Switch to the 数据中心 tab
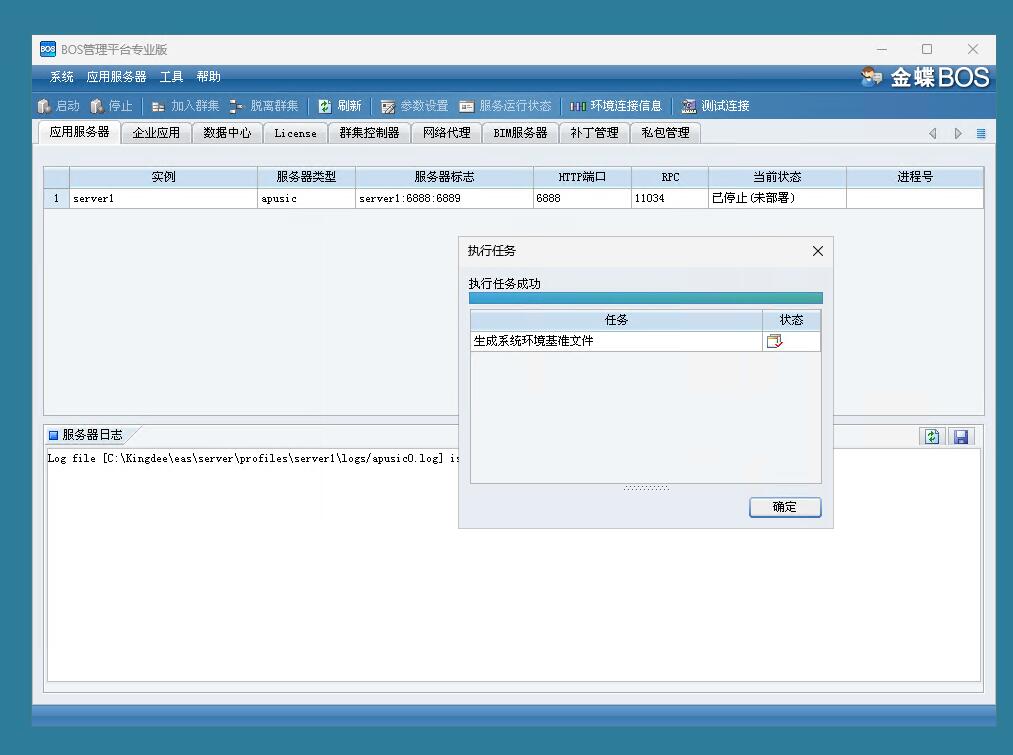 [227, 133]
